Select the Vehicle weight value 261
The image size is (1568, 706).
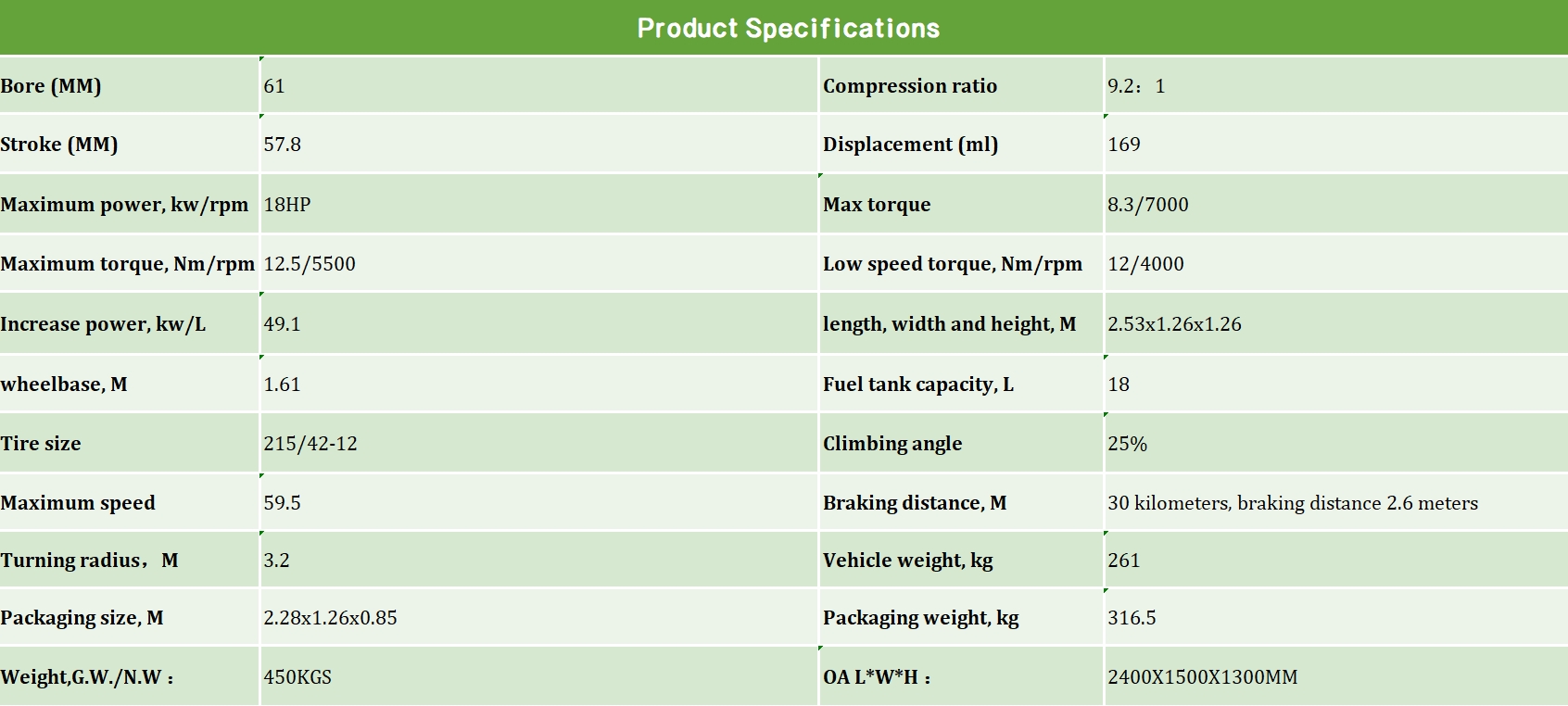click(1124, 561)
